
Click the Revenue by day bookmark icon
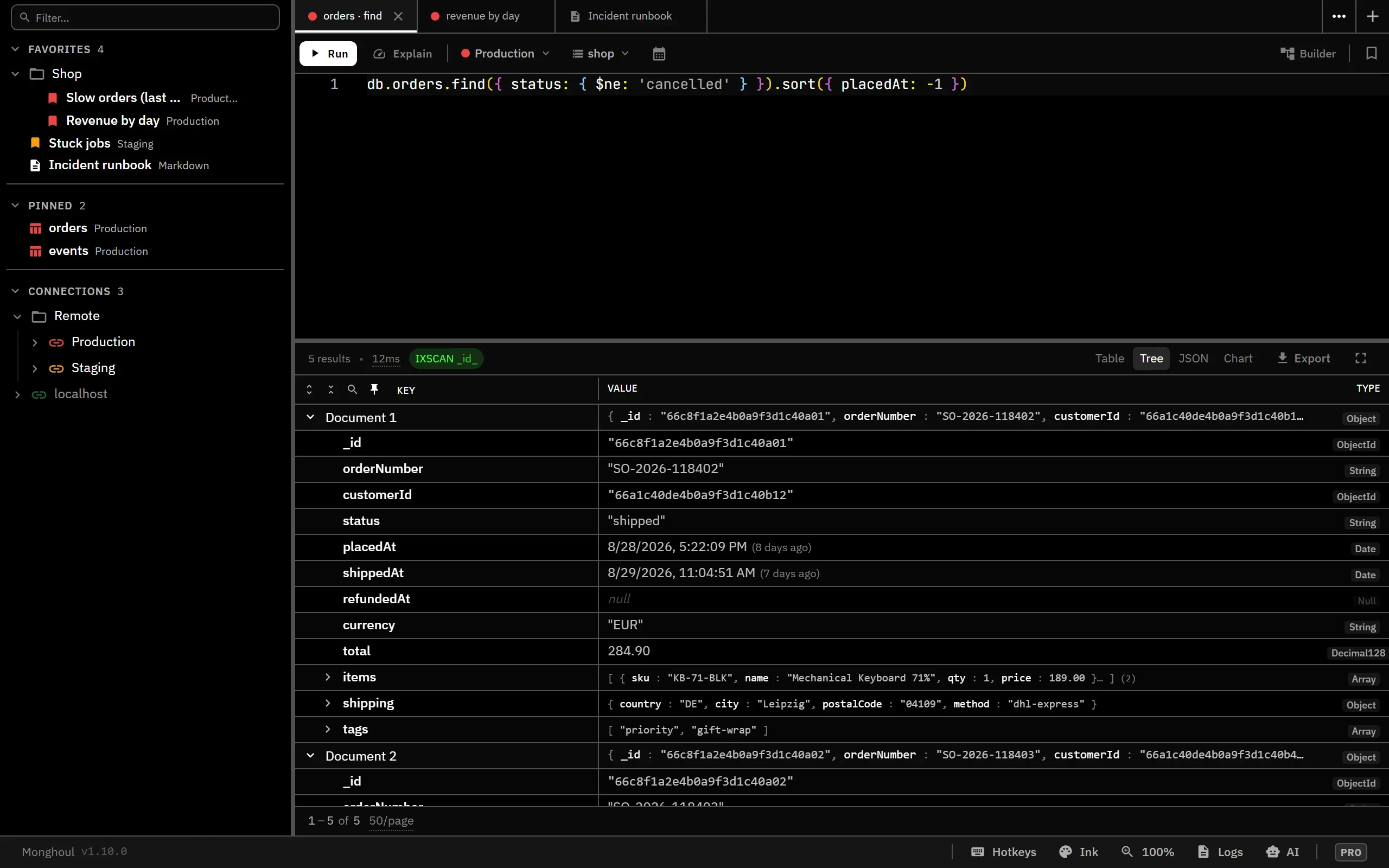pyautogui.click(x=53, y=120)
